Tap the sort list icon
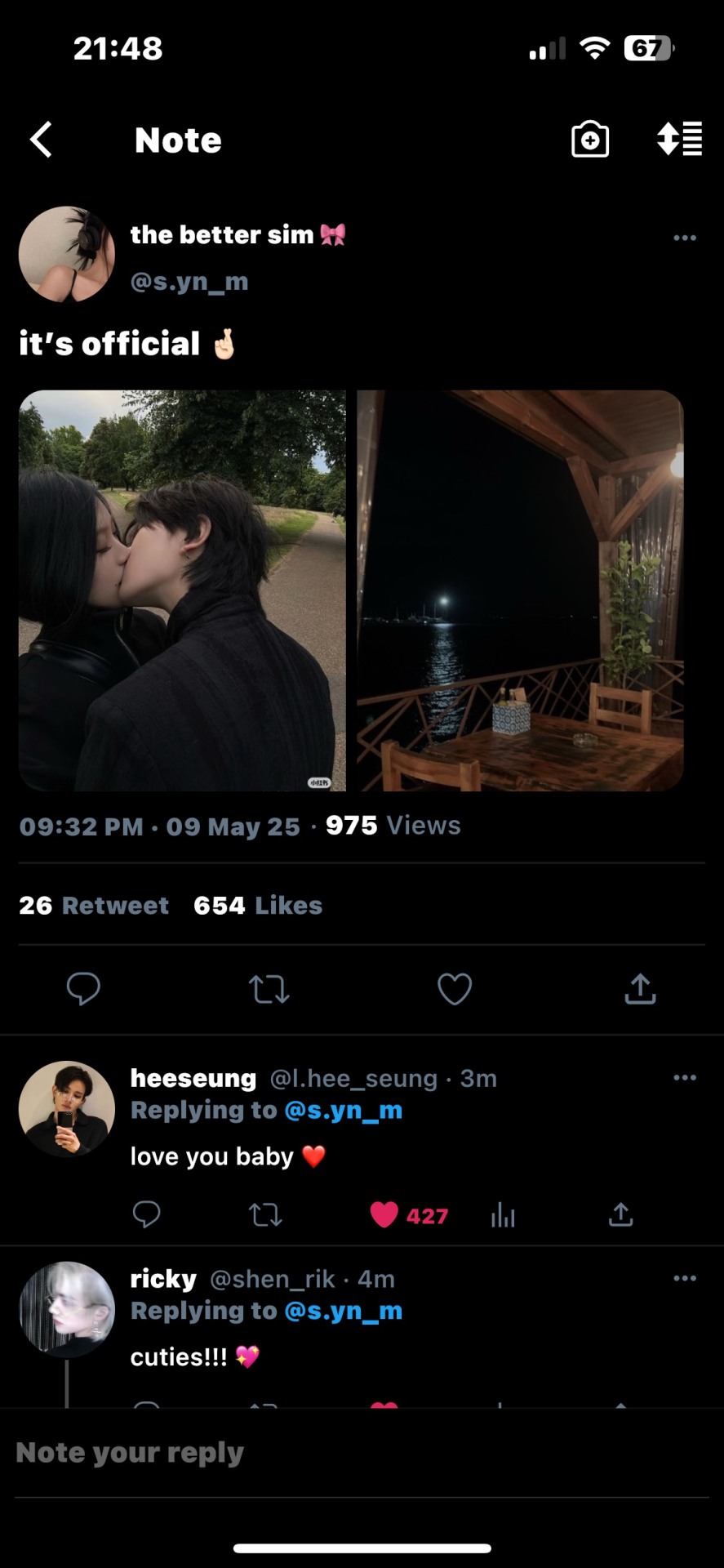This screenshot has width=724, height=1568. [x=679, y=140]
